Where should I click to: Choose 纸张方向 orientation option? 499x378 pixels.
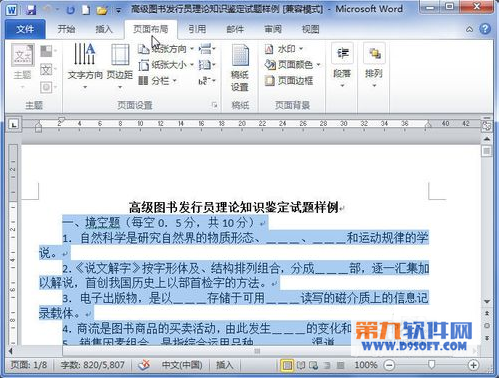click(x=166, y=49)
